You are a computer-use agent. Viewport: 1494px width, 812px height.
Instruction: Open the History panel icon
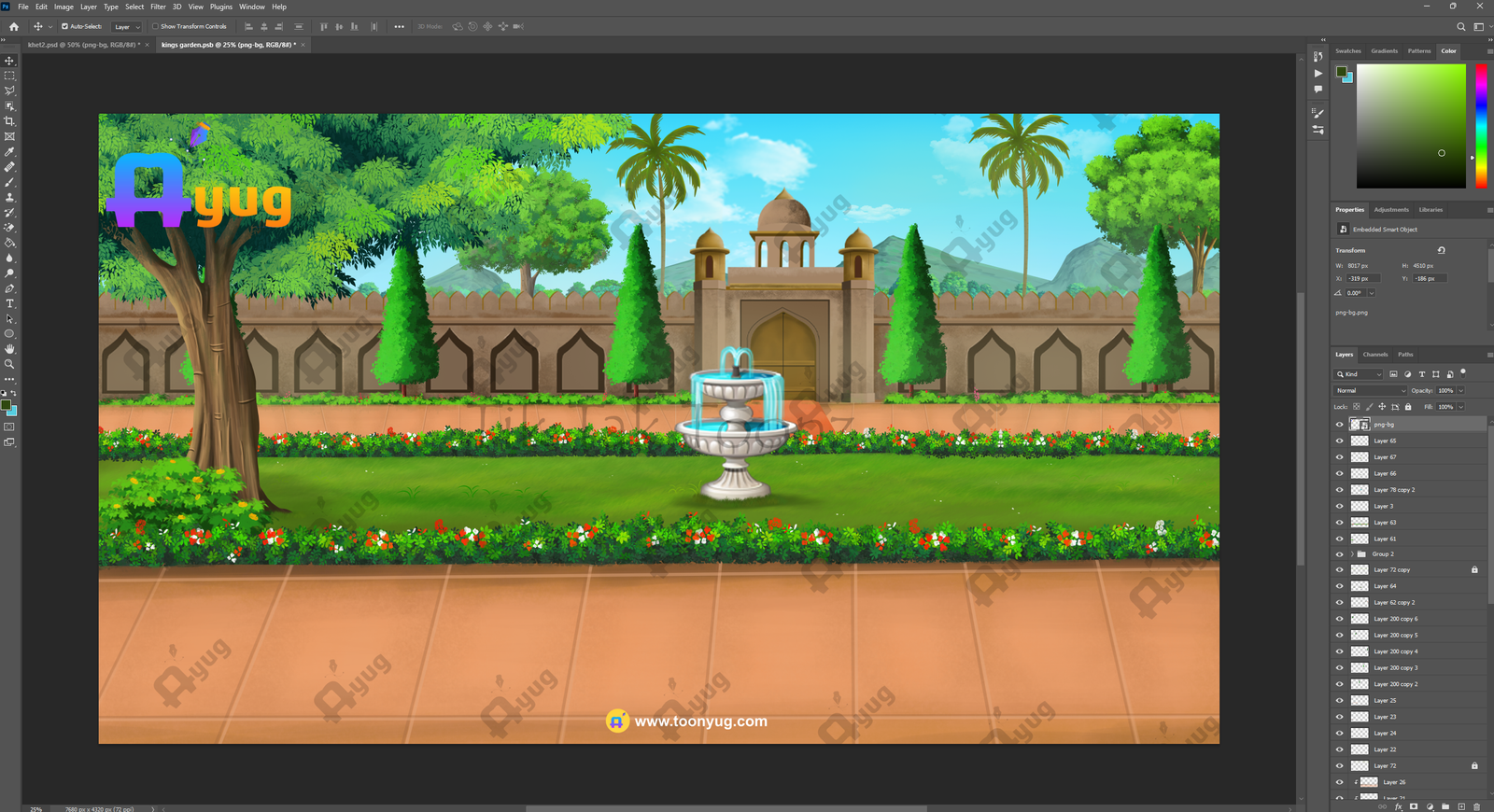click(x=1318, y=57)
